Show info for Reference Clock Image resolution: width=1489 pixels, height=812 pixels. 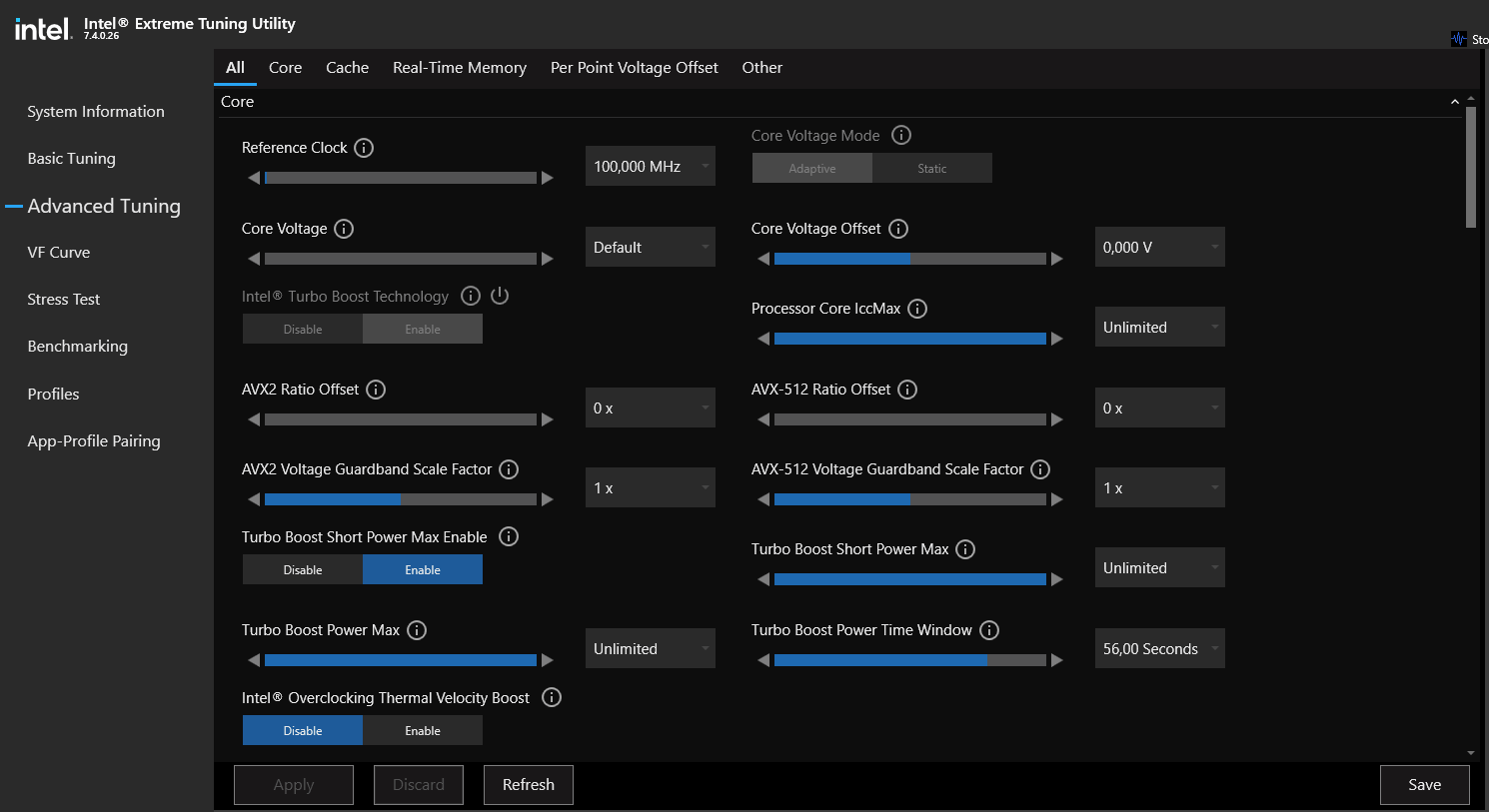[364, 148]
